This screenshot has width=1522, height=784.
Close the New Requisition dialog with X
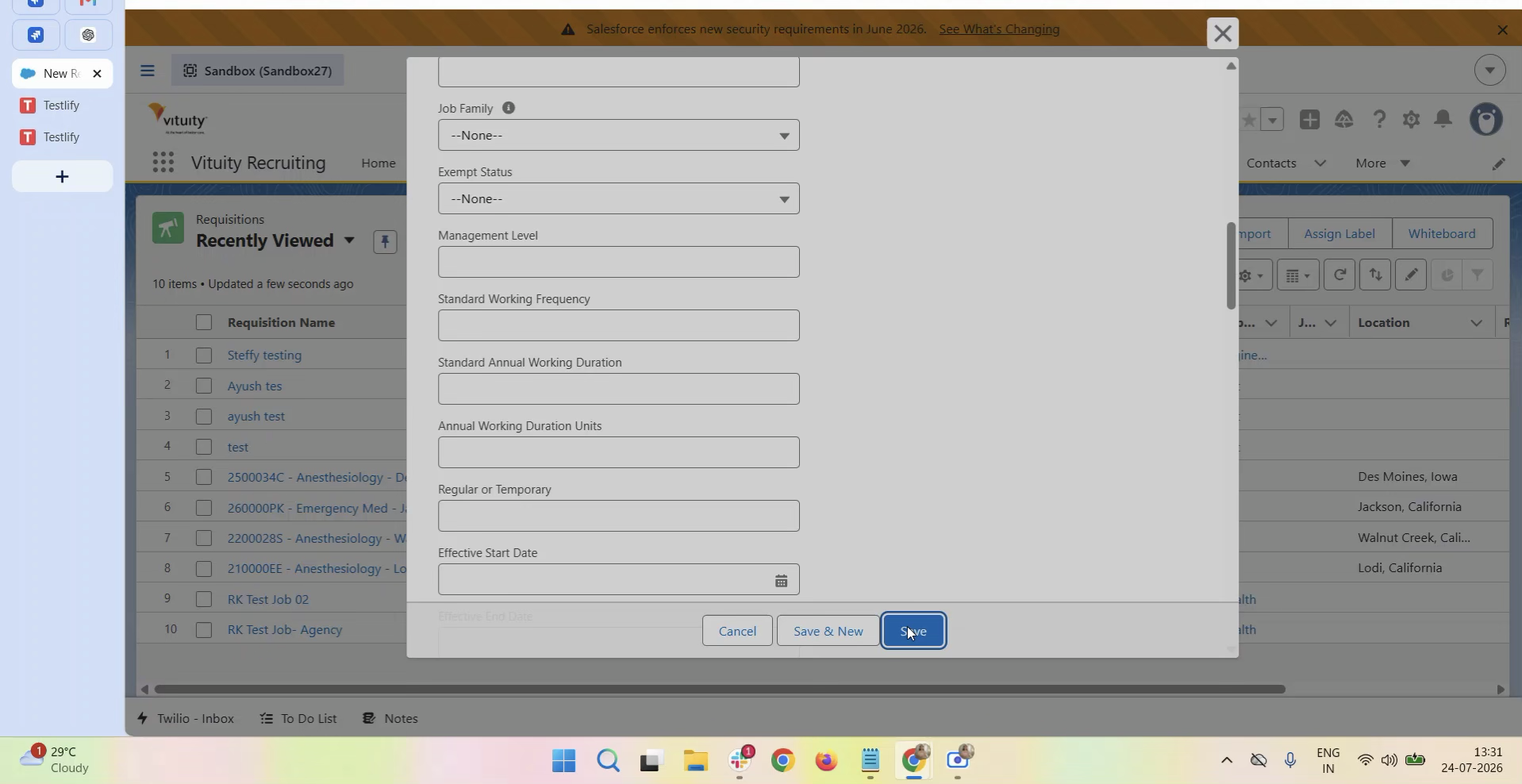click(x=1222, y=33)
